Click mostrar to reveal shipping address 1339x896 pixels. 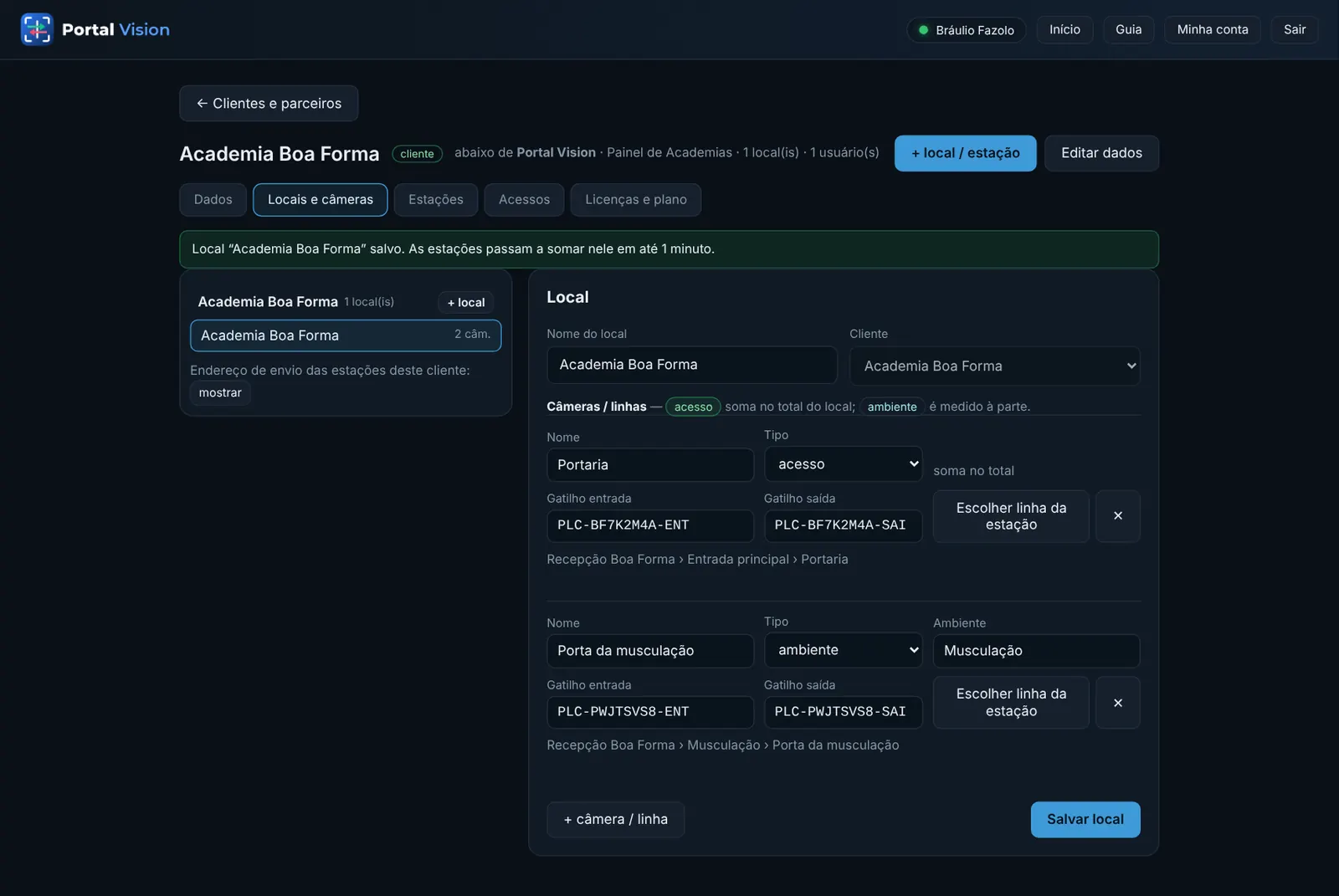220,393
